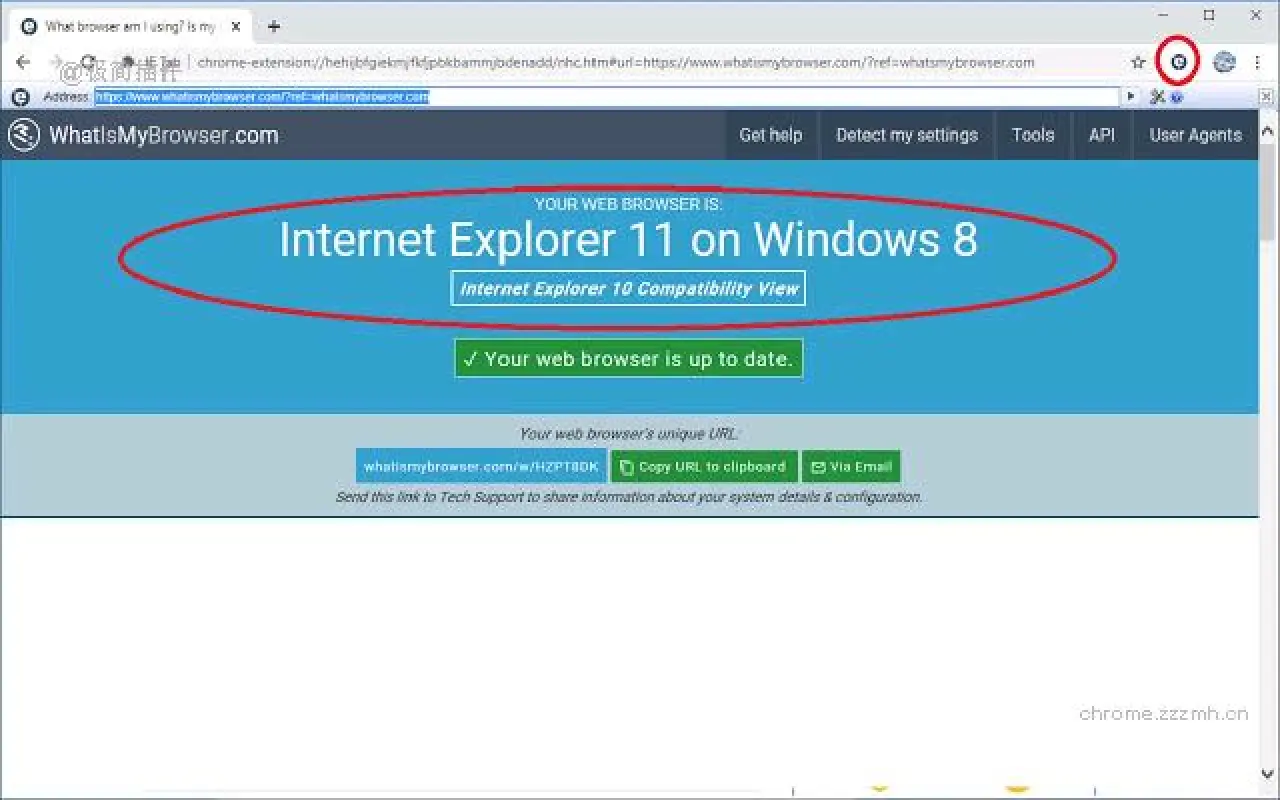Switch to the Detect my settings tab
1280x800 pixels.
coord(907,135)
